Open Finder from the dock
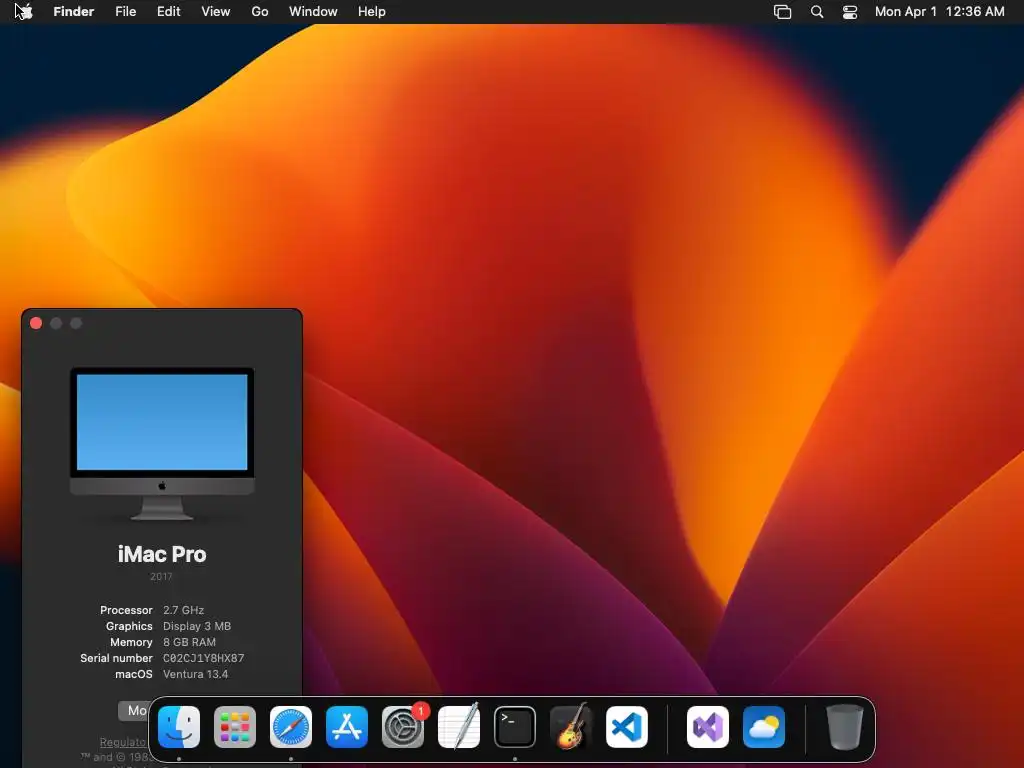The width and height of the screenshot is (1024, 768). click(x=179, y=727)
